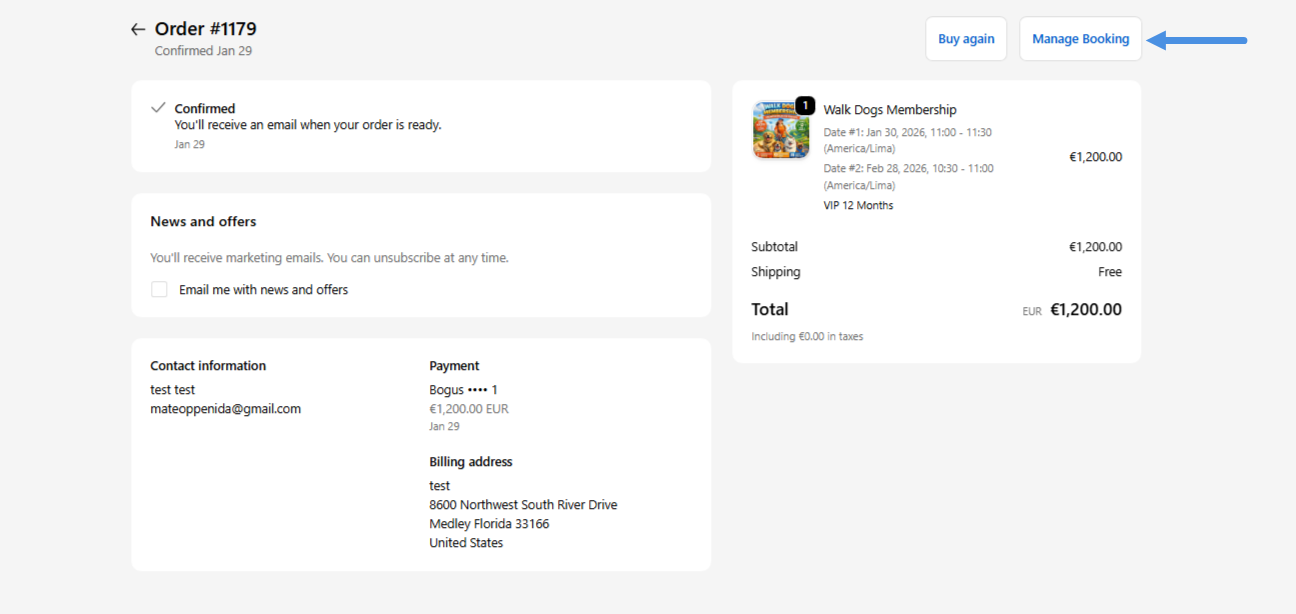Click the quantity badge on product image
The height and width of the screenshot is (614, 1296).
(x=805, y=105)
